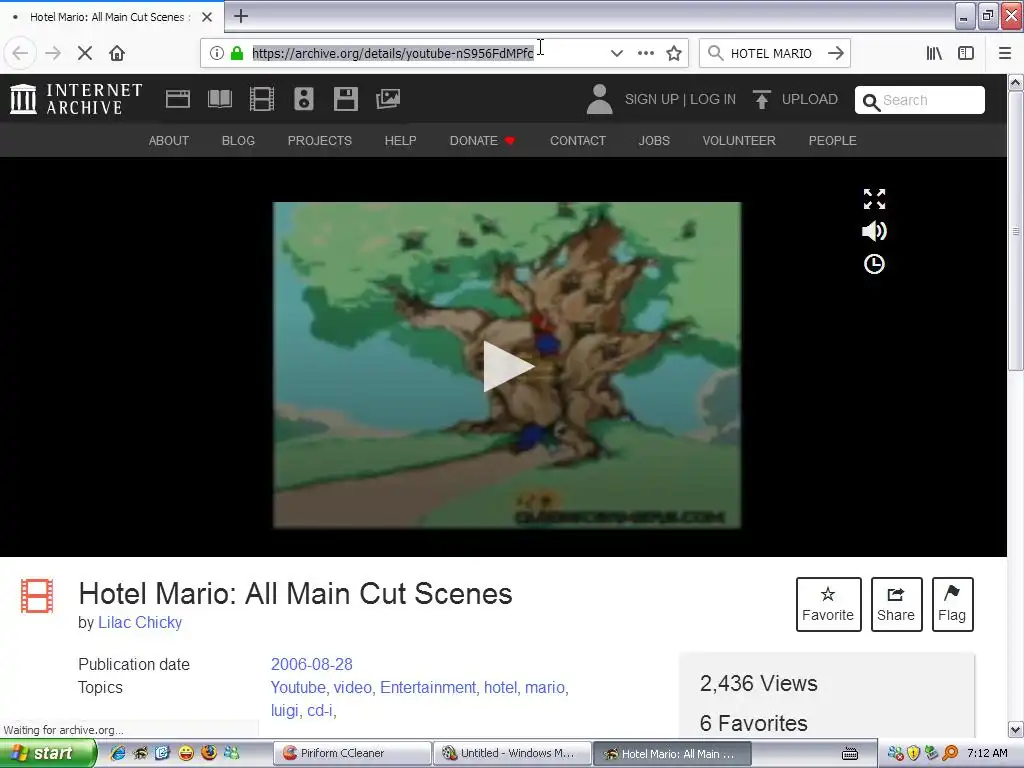Launch Internet Explorer from quick launch
Screen dimensions: 1024x768
[118, 753]
